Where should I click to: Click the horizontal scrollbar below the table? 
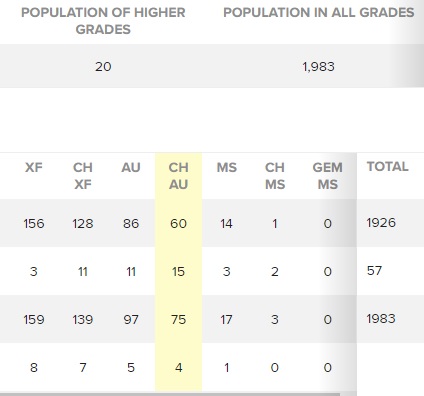click(170, 394)
